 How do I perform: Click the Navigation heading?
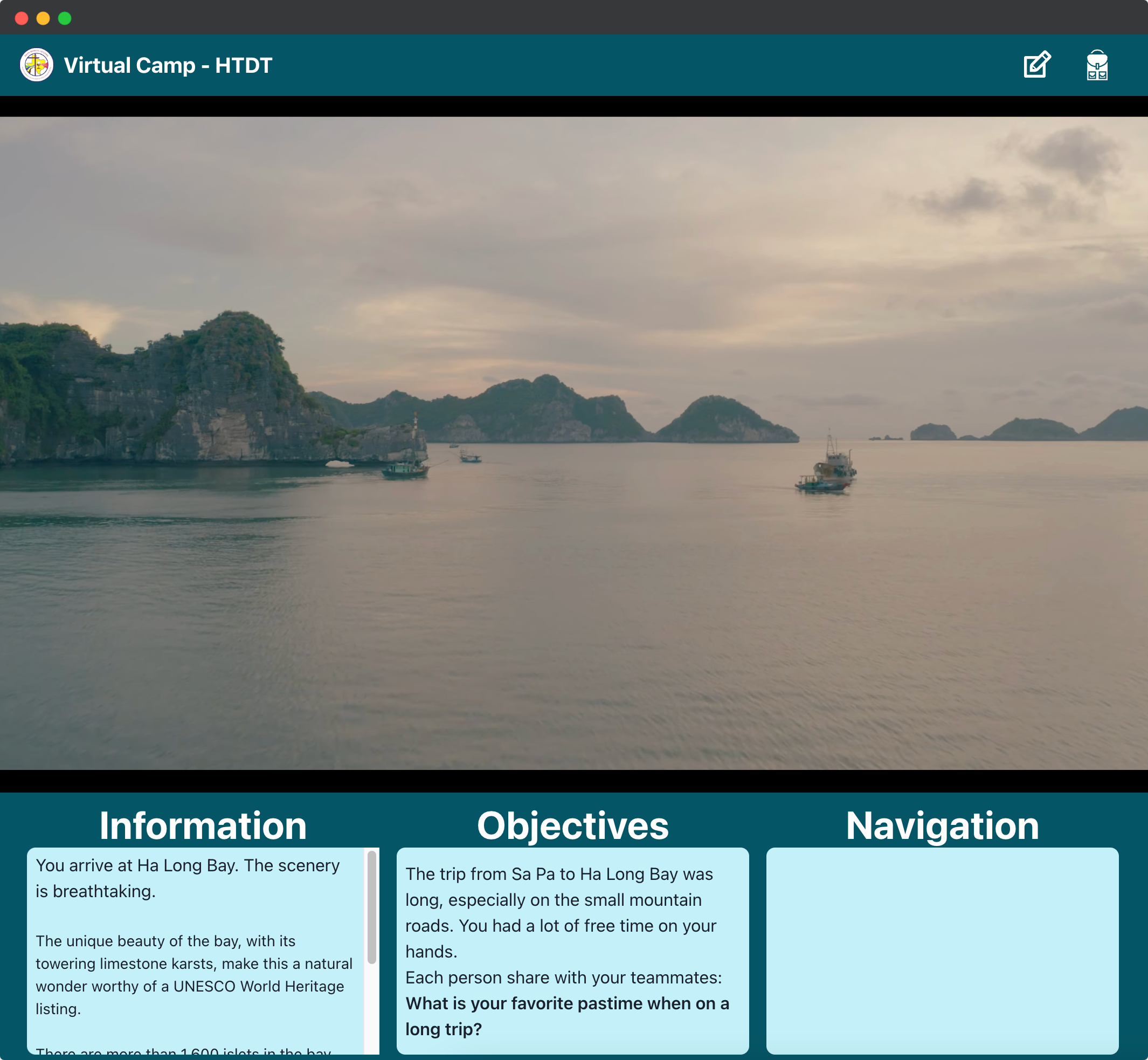942,826
